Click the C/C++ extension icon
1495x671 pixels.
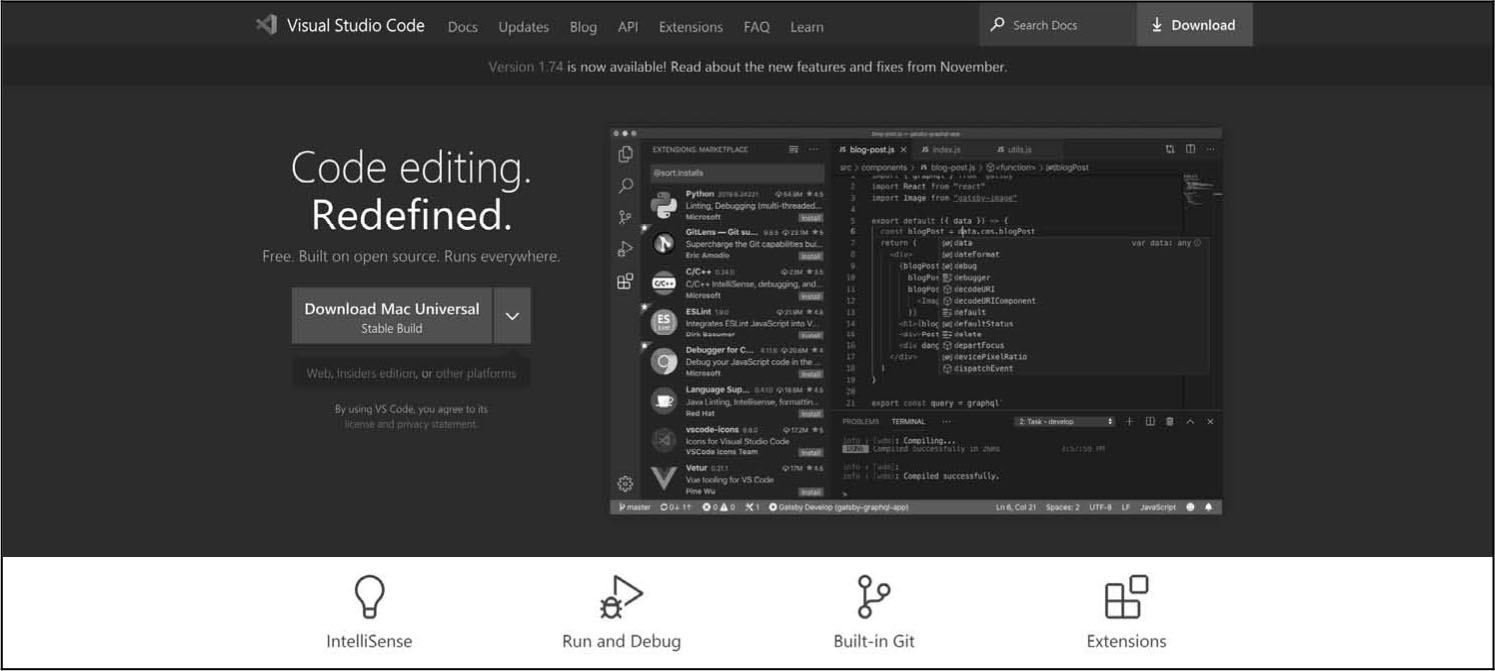click(x=664, y=283)
